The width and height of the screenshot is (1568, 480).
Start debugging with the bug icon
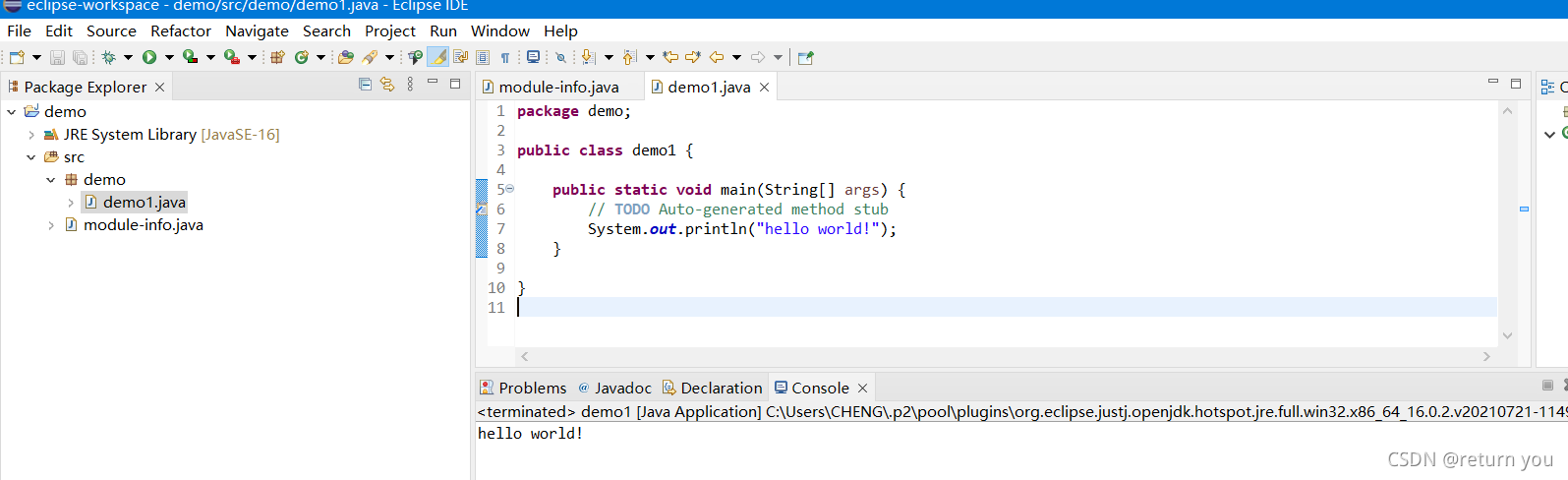[108, 57]
